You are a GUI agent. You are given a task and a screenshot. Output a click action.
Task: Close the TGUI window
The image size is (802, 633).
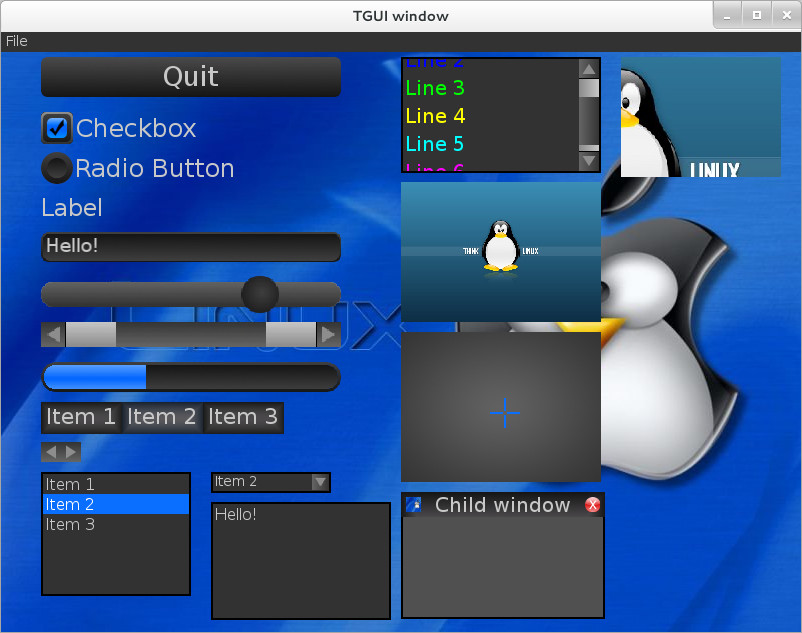[x=787, y=16]
